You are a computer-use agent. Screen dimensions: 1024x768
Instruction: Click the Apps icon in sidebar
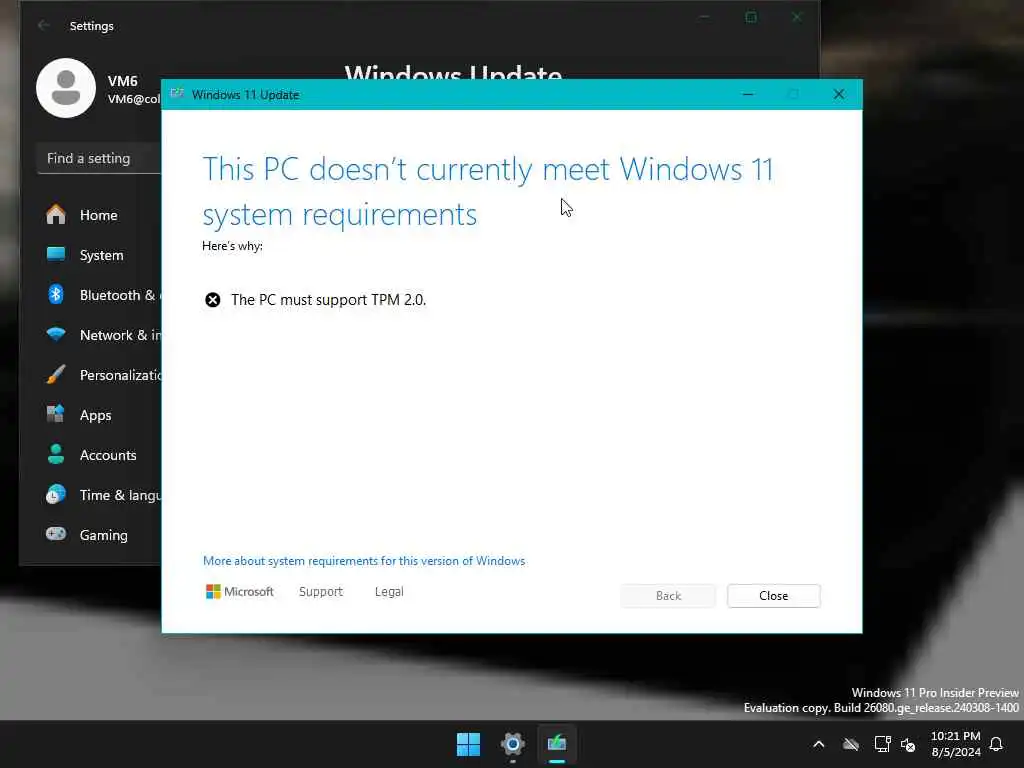(56, 414)
